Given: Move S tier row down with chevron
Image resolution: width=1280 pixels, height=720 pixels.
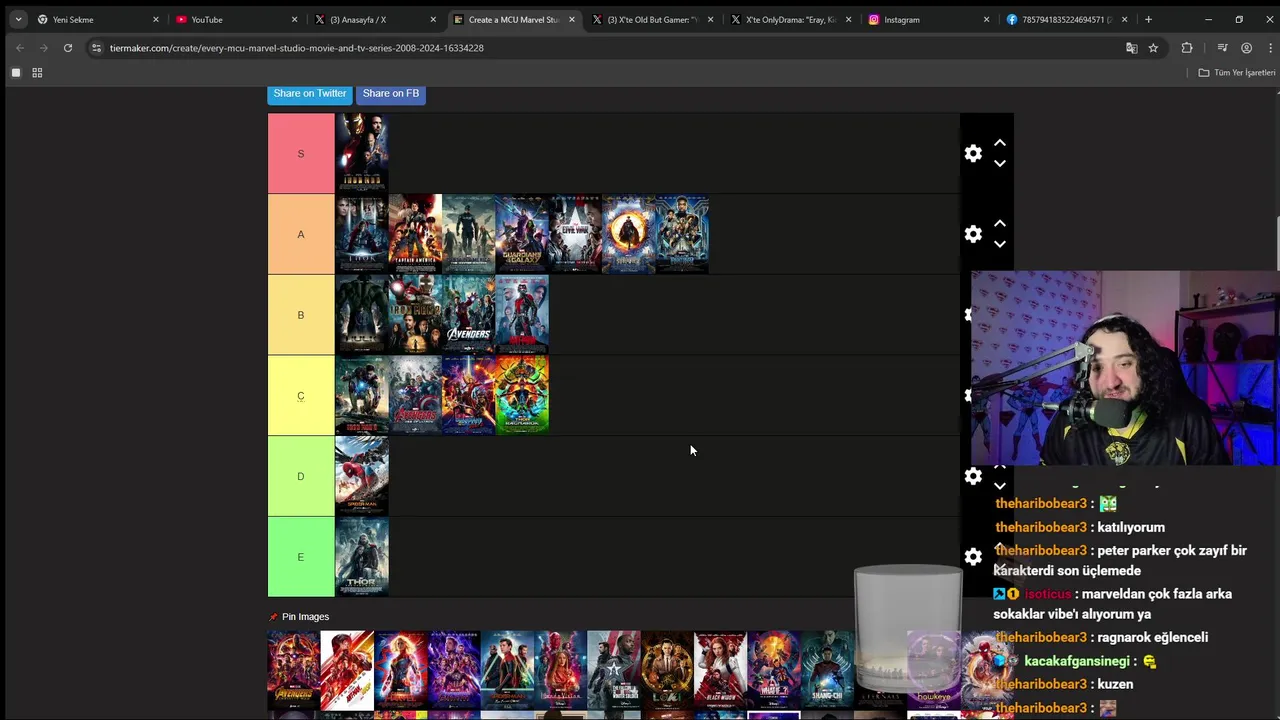Looking at the screenshot, I should (x=999, y=163).
